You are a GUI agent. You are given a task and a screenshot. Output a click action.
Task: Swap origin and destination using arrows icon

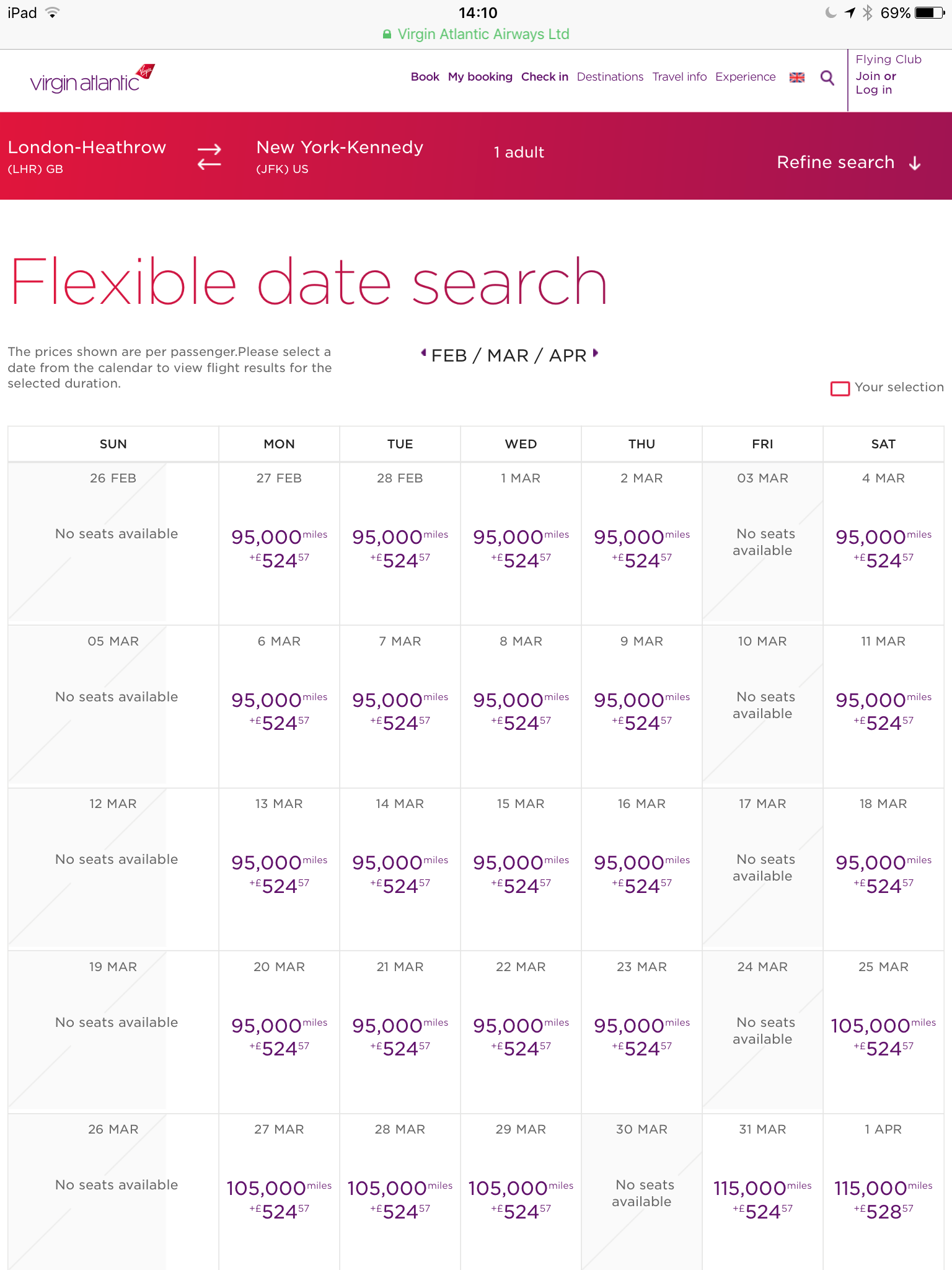209,156
